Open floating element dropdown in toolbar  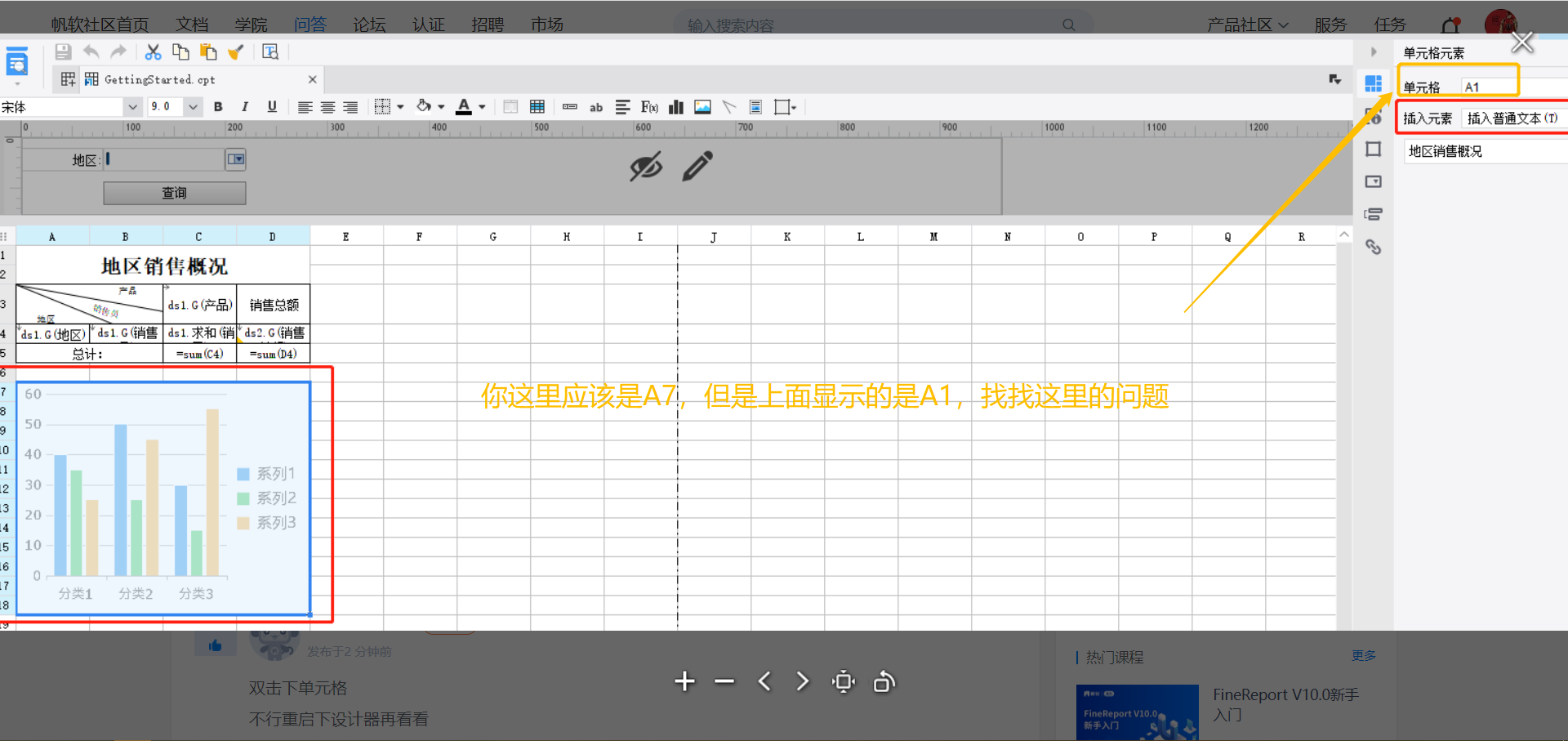786,107
